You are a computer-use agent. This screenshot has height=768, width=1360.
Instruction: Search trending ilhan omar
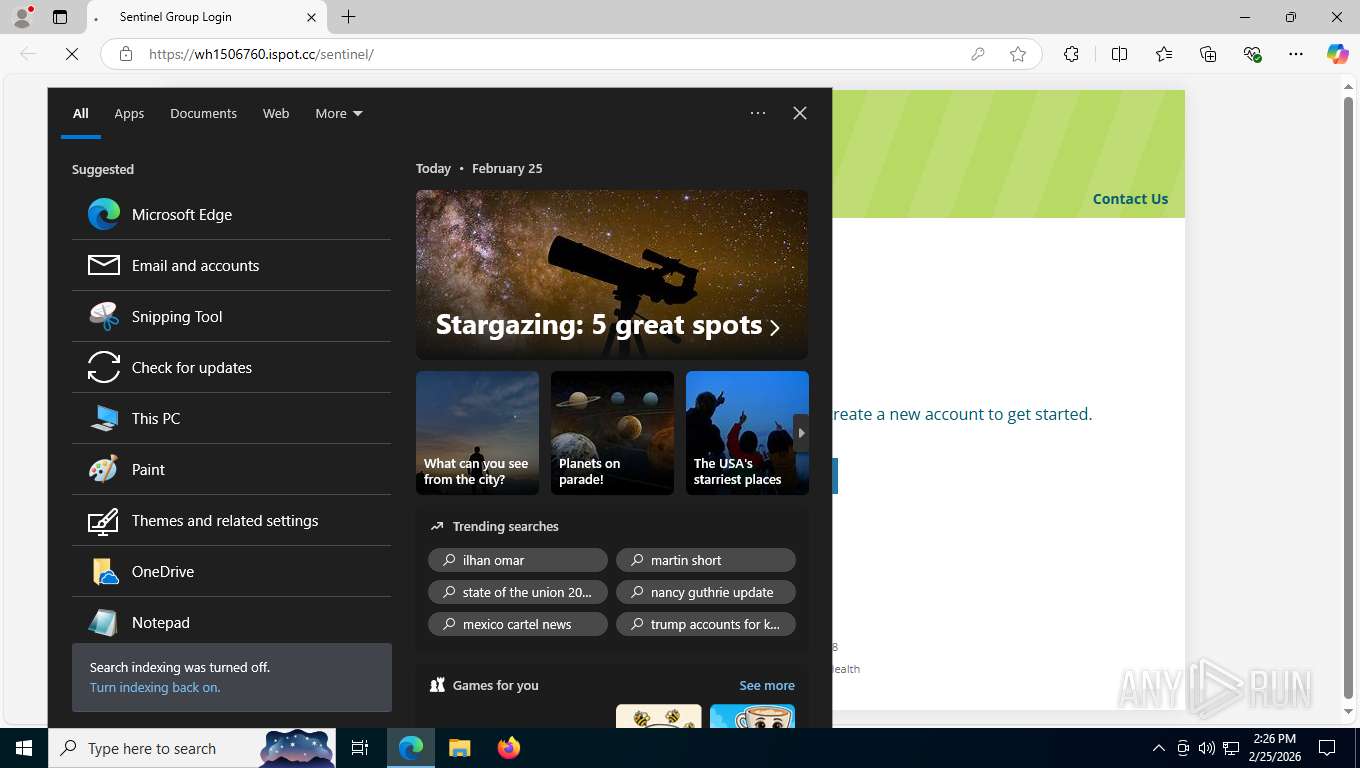(x=518, y=560)
